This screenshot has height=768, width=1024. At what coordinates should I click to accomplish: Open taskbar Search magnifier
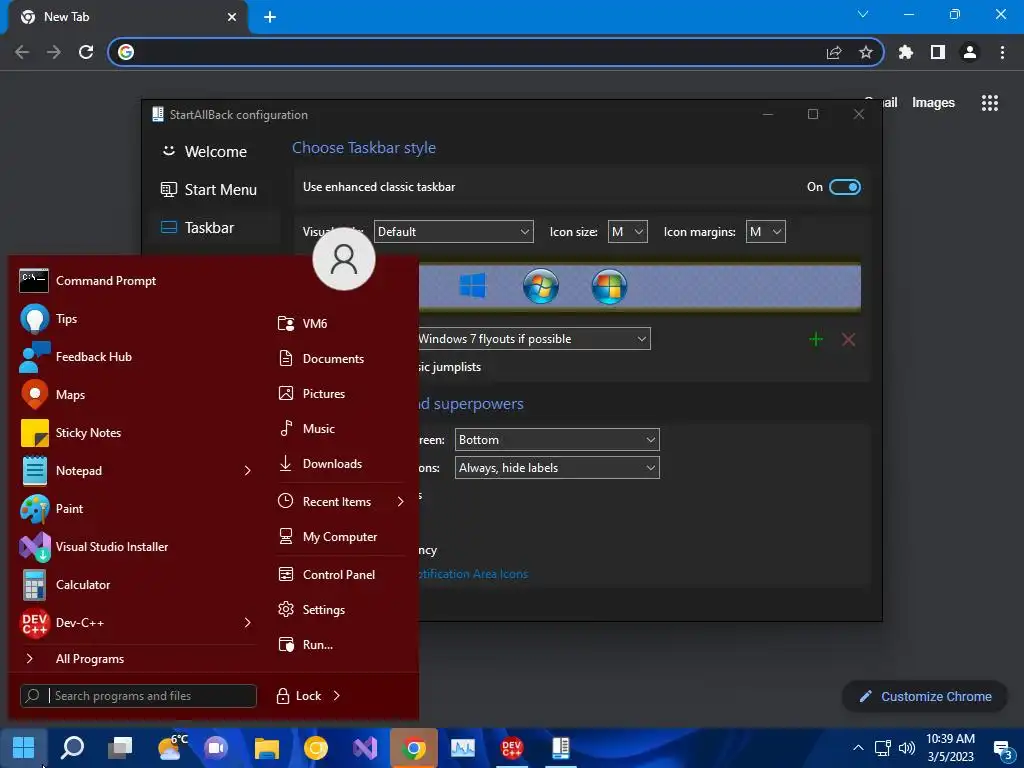[72, 748]
